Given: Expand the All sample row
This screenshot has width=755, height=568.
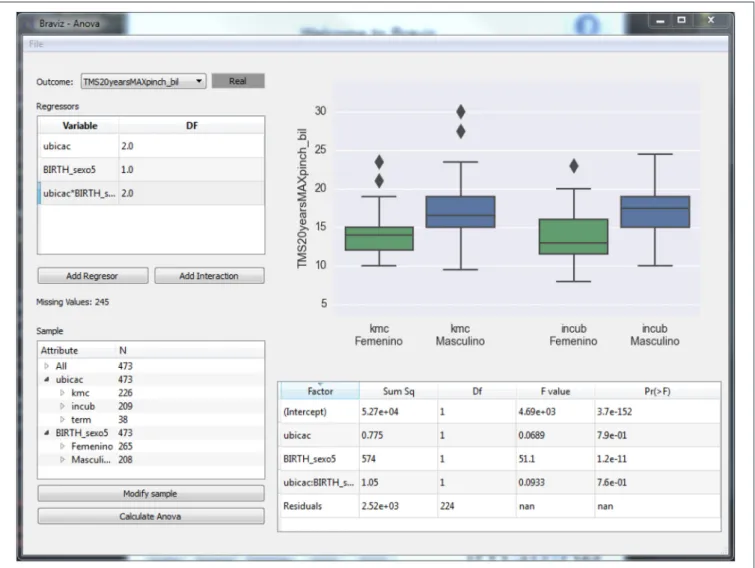Looking at the screenshot, I should point(47,366).
